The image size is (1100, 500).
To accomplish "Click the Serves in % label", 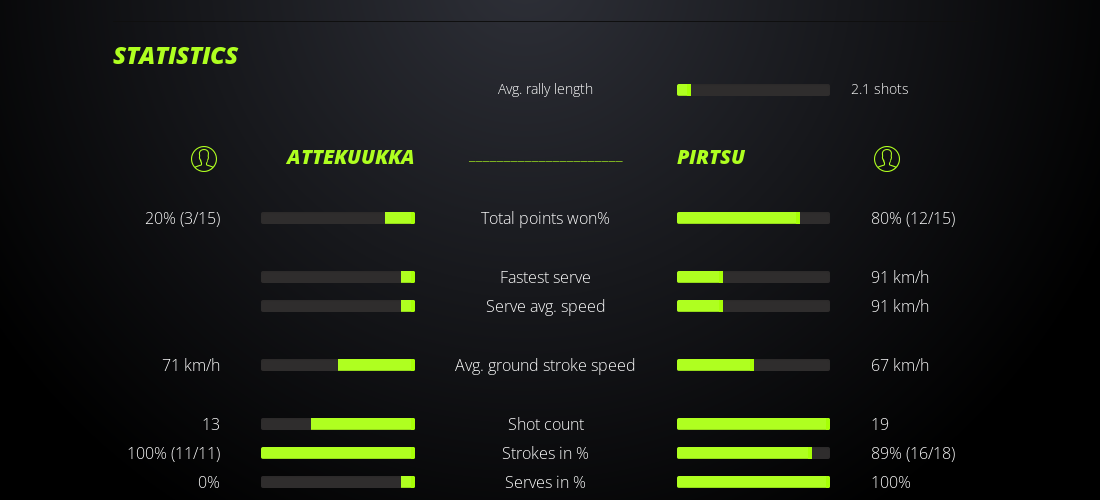I will point(545,482).
